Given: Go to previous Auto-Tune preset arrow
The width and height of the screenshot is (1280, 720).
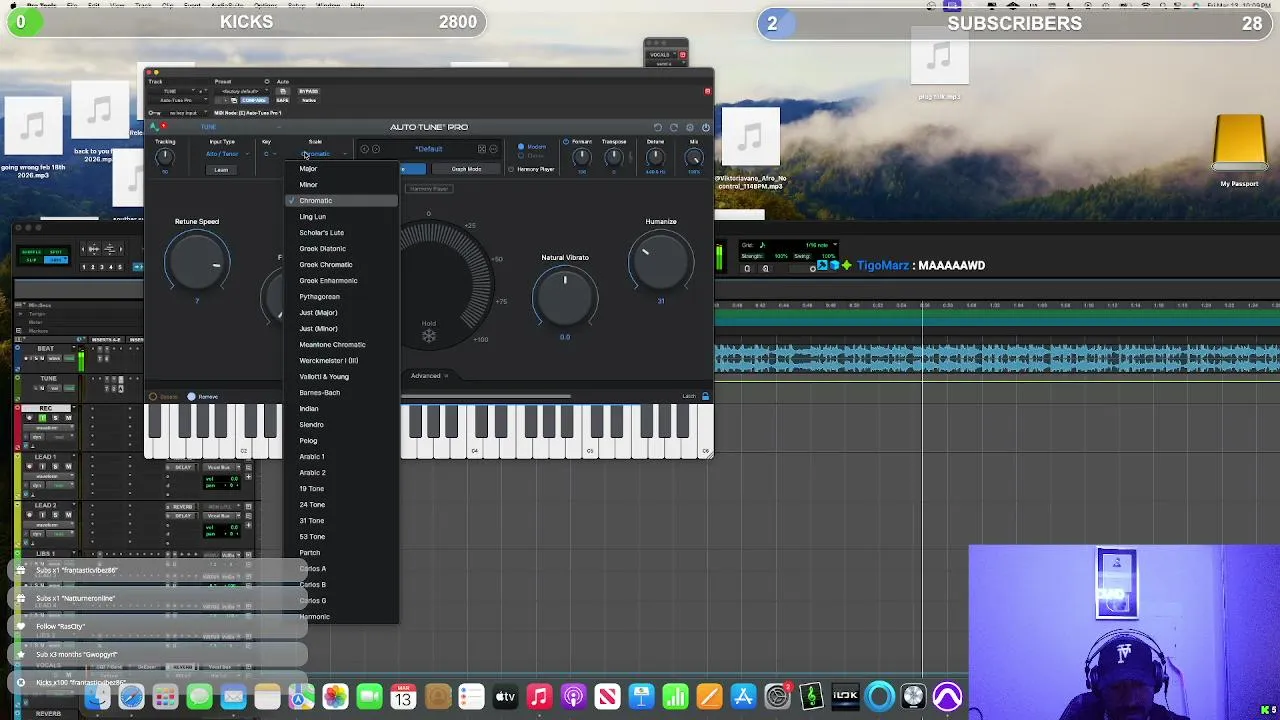Looking at the screenshot, I should click(x=365, y=149).
